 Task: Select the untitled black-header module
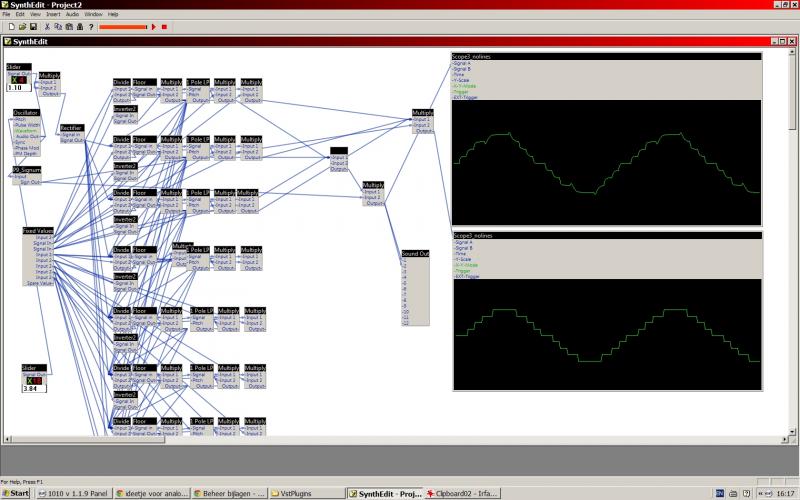click(x=339, y=151)
